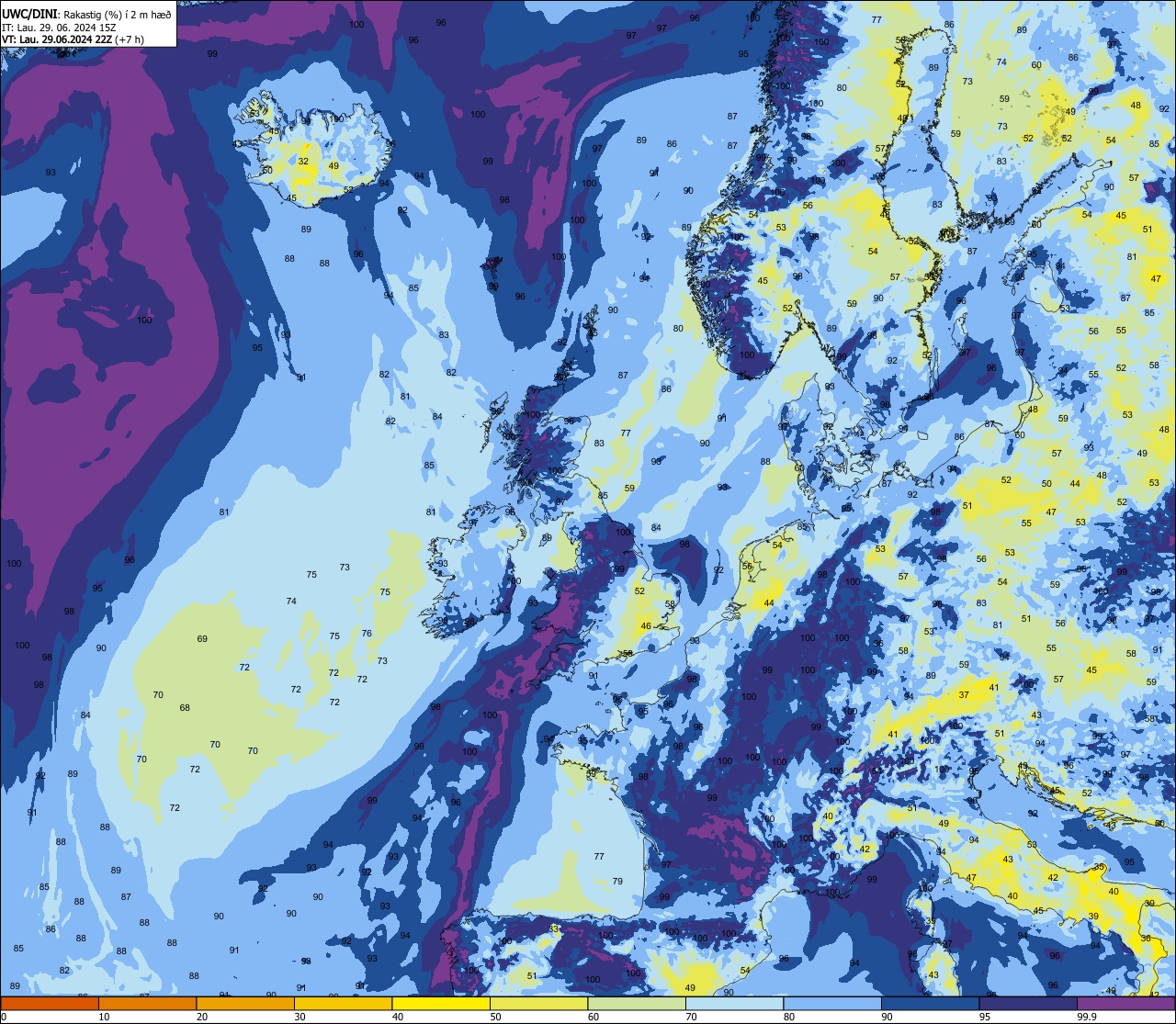Click the title 'UWC/DINI: Rakastig (%) í 2 m hæð'

86,14
